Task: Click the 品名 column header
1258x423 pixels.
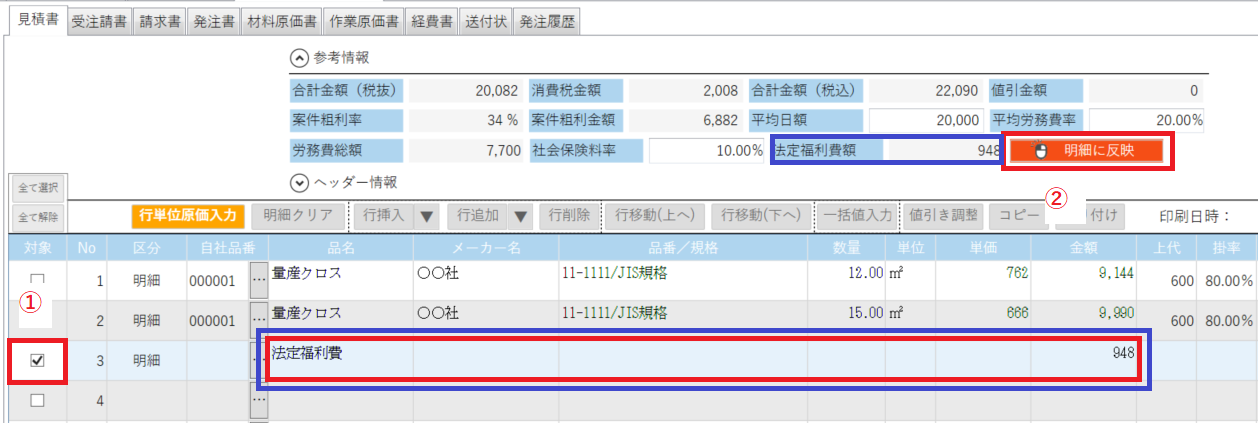Action: click(x=341, y=247)
